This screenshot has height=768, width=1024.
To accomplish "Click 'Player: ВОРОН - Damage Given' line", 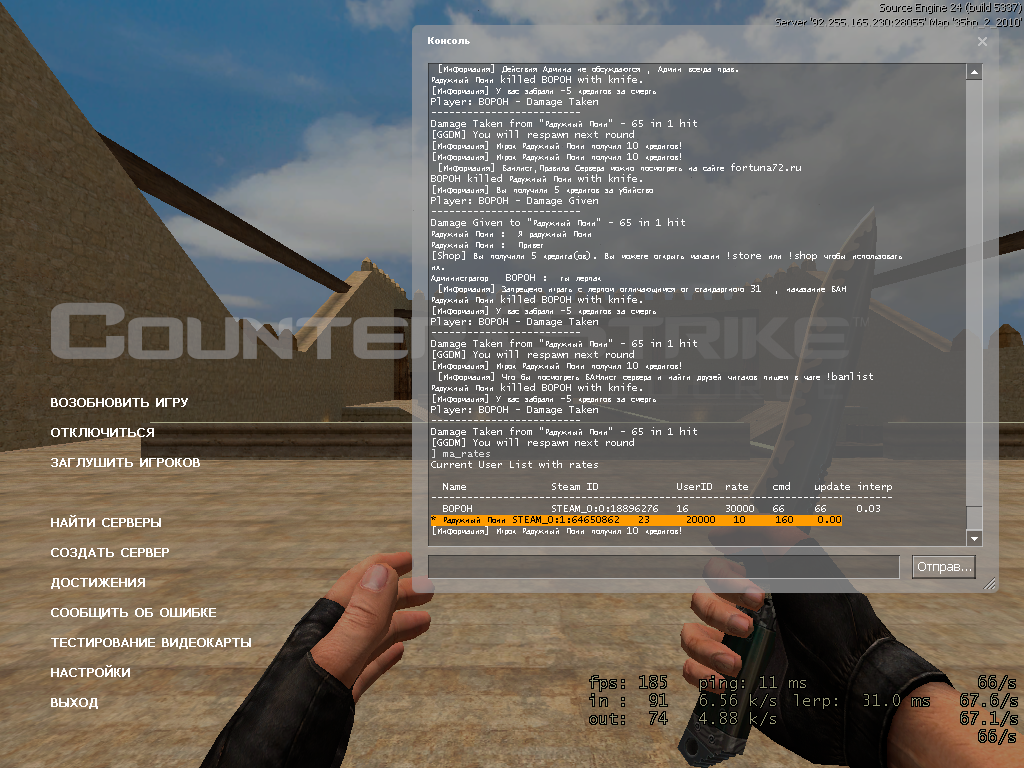I will click(514, 201).
